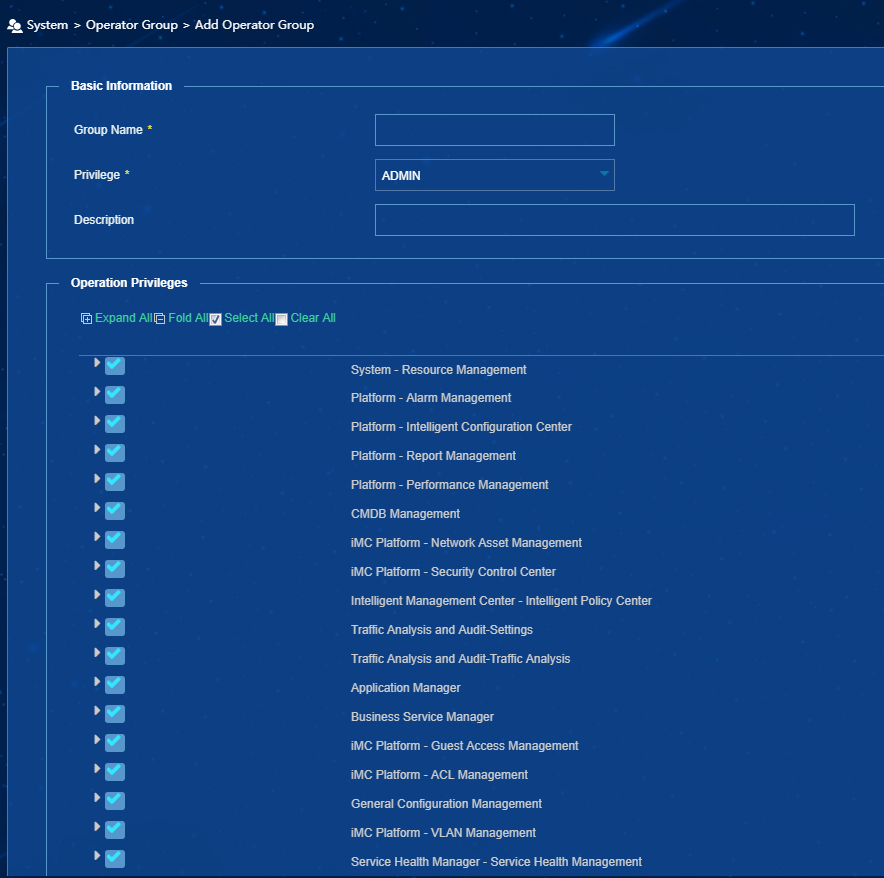The width and height of the screenshot is (884, 878).
Task: Uncheck iMC Platform - Network Asset Management checkbox
Action: click(x=115, y=540)
